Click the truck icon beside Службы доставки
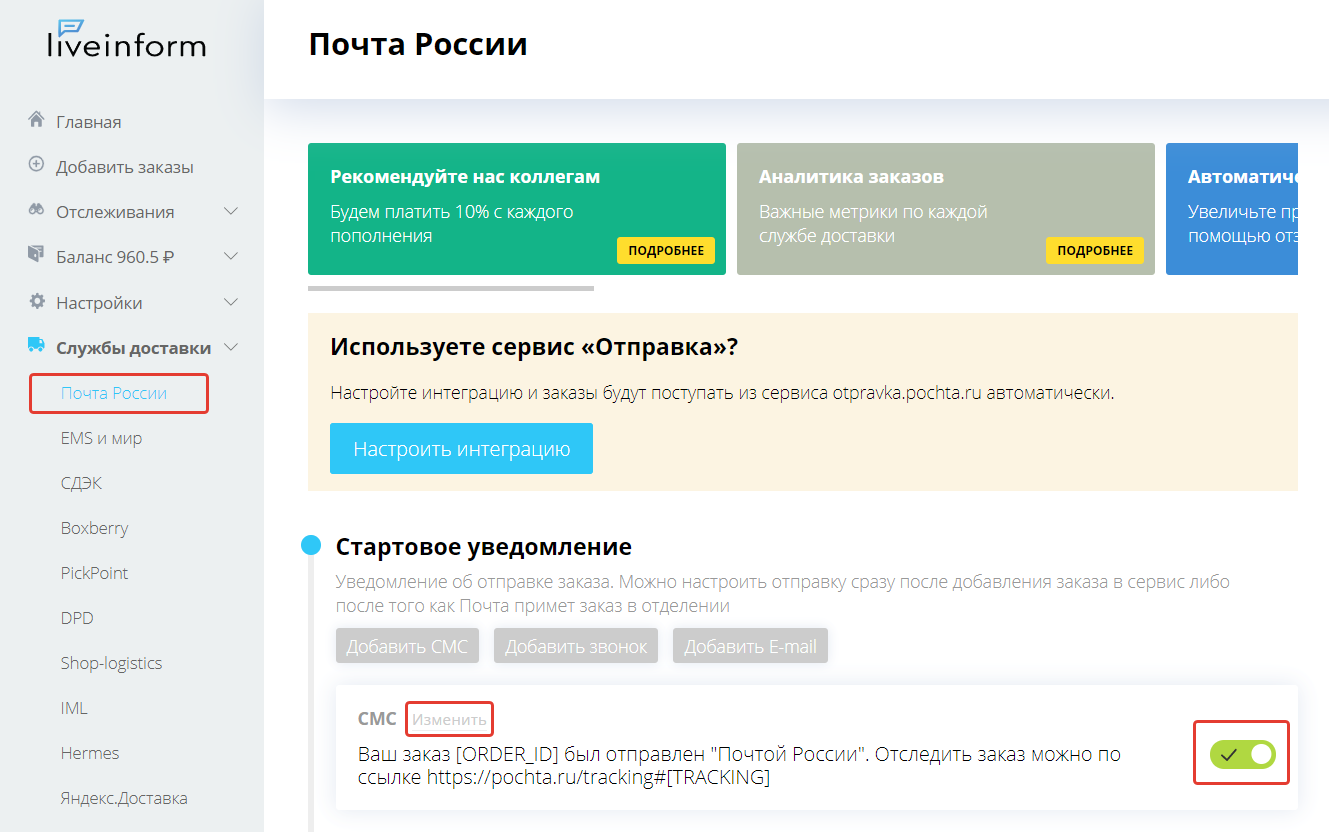The image size is (1329, 832). (37, 346)
